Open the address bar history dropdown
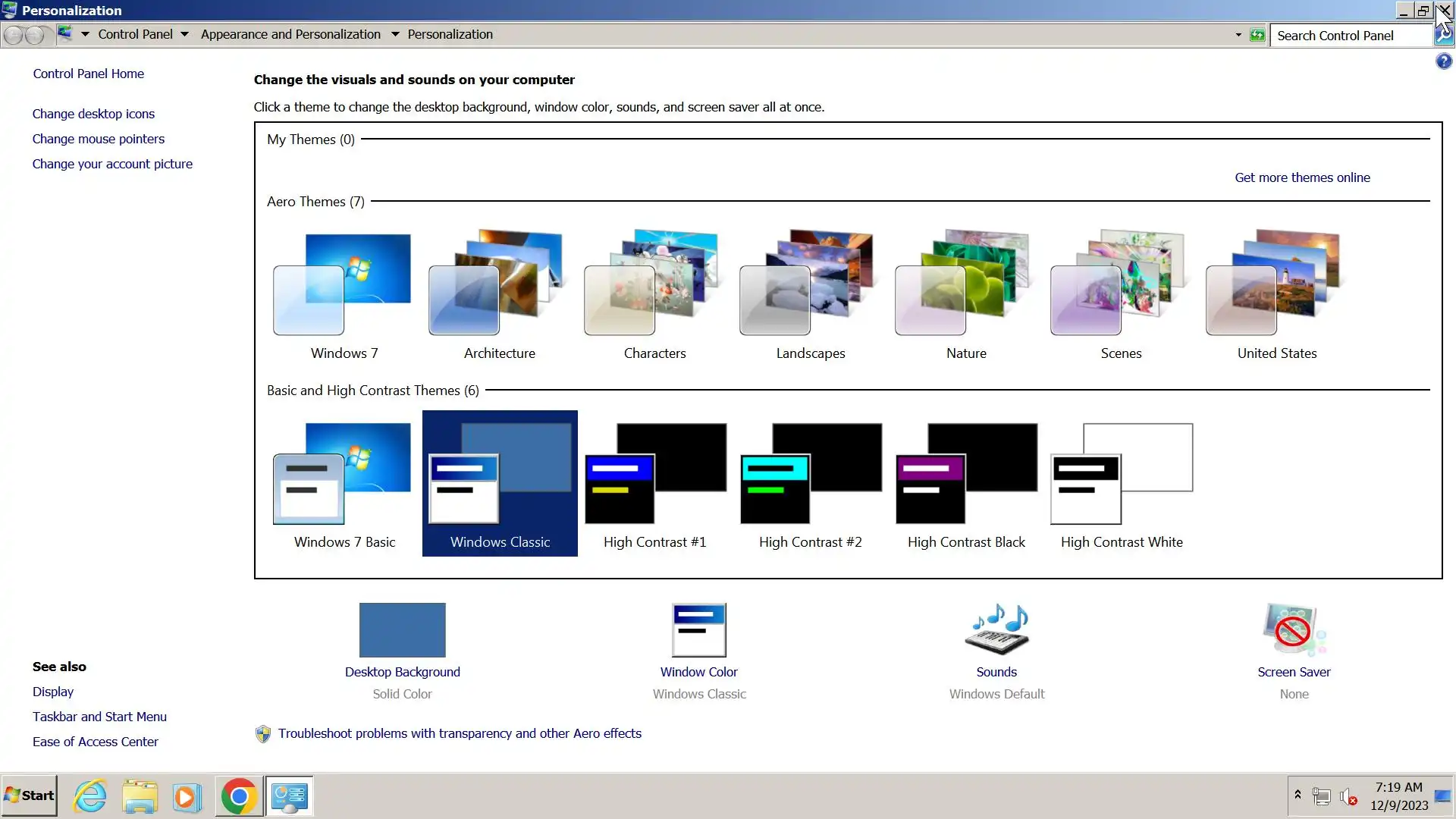 [x=1238, y=35]
